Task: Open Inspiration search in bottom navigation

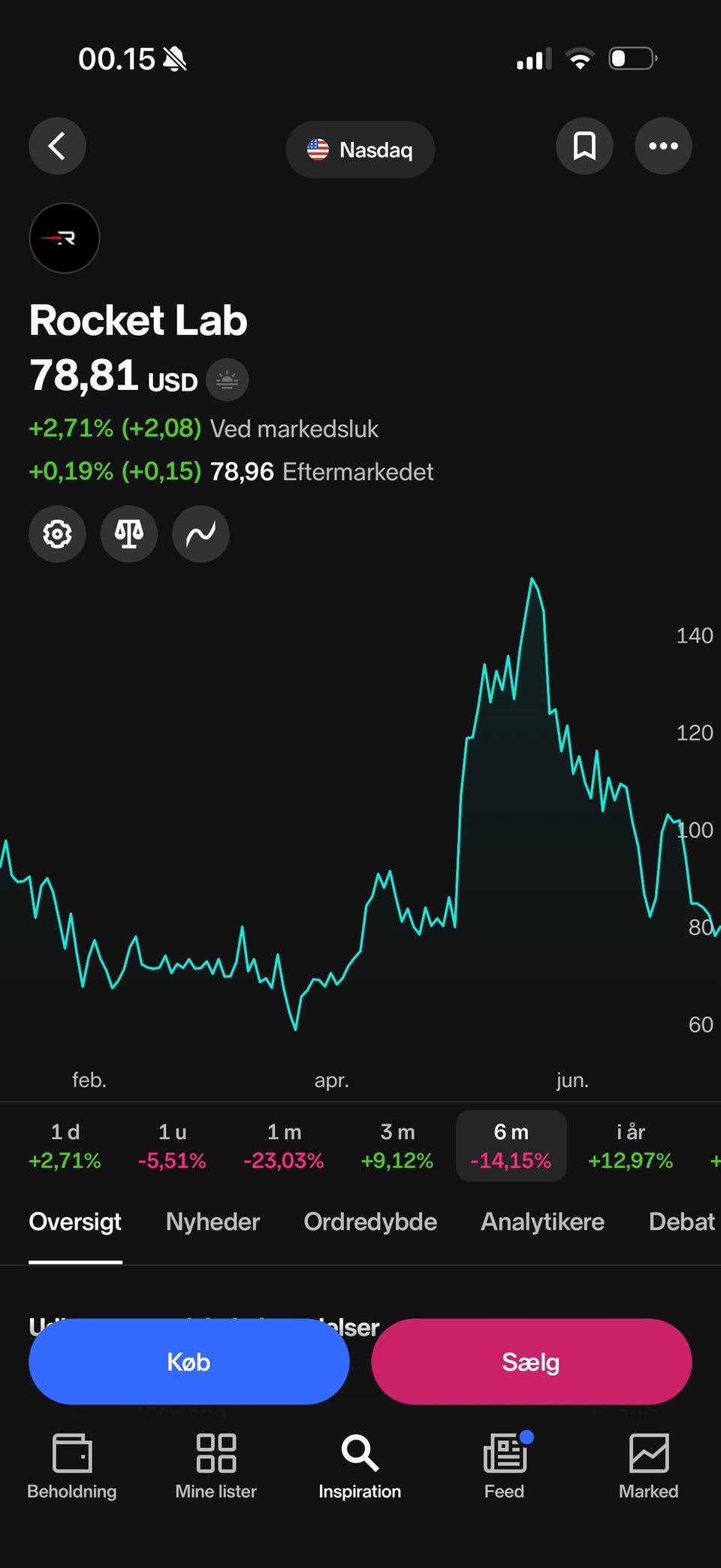Action: 360,1466
